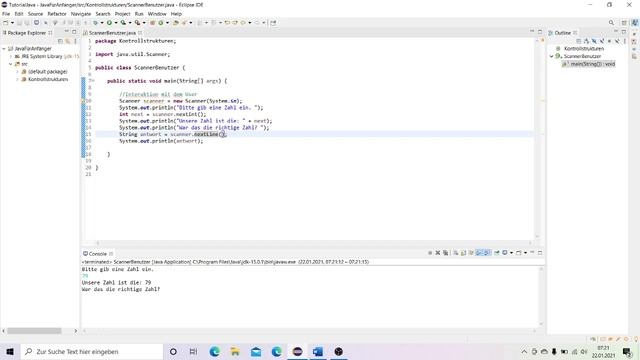Click the Debug bug icon in toolbar
Screen dimensions: 640x360
[x=95, y=23]
